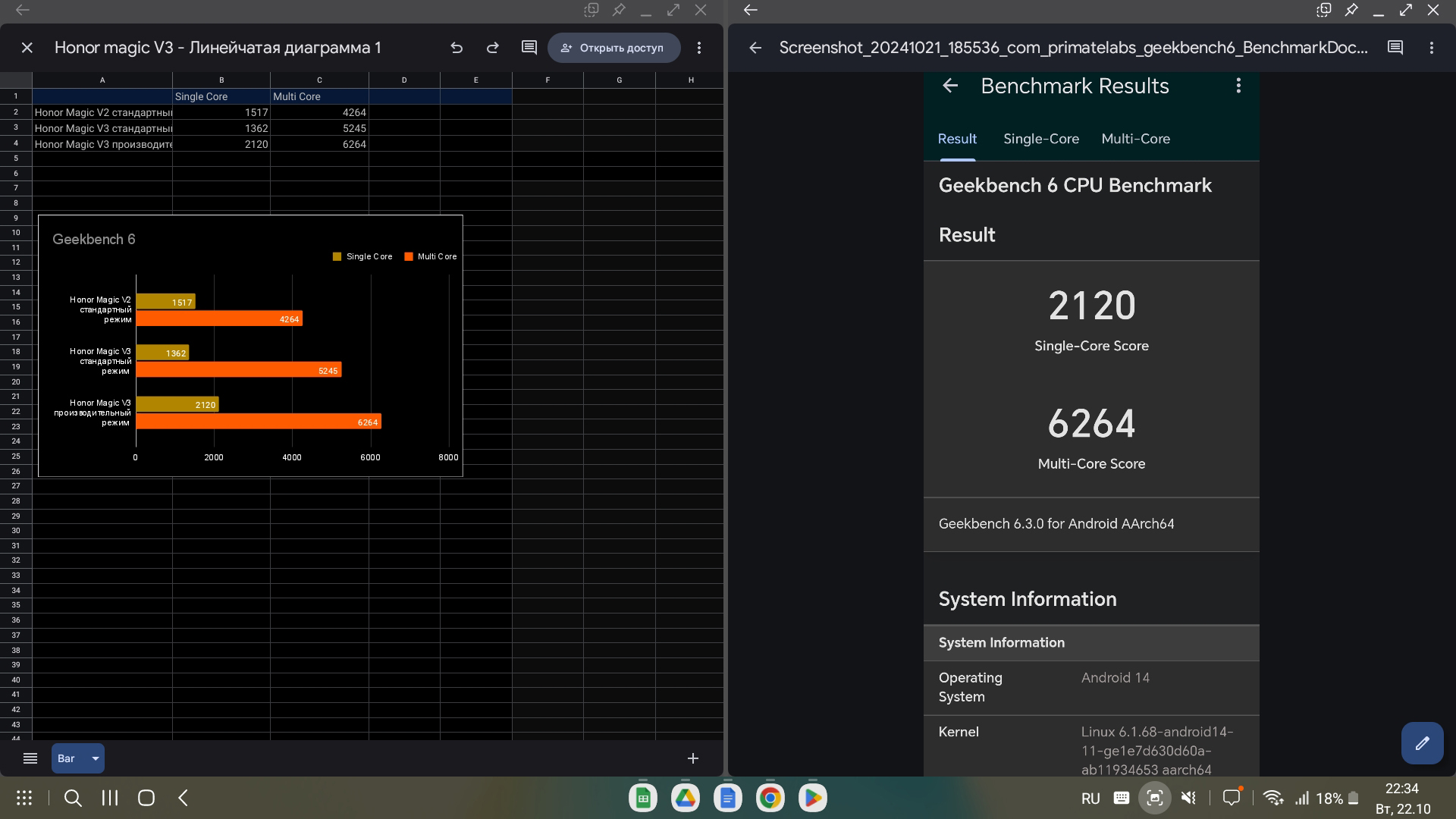
Task: Select column D header
Action: [x=404, y=80]
